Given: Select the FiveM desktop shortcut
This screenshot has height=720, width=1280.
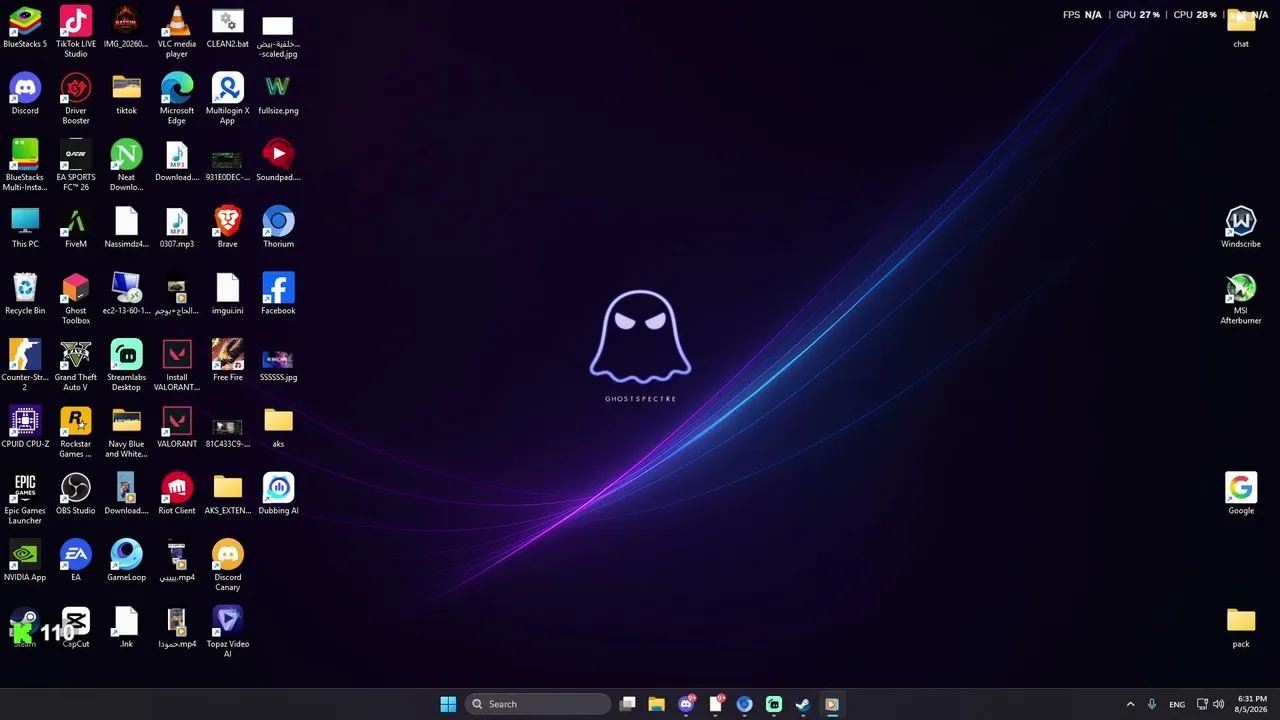Looking at the screenshot, I should pos(76,228).
